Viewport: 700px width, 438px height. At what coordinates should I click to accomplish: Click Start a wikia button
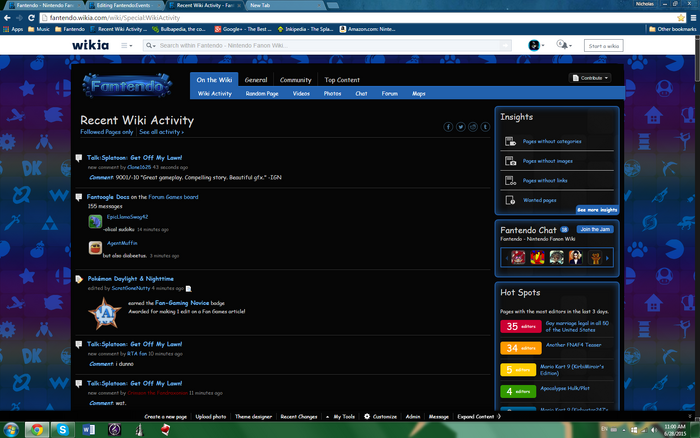click(x=604, y=46)
